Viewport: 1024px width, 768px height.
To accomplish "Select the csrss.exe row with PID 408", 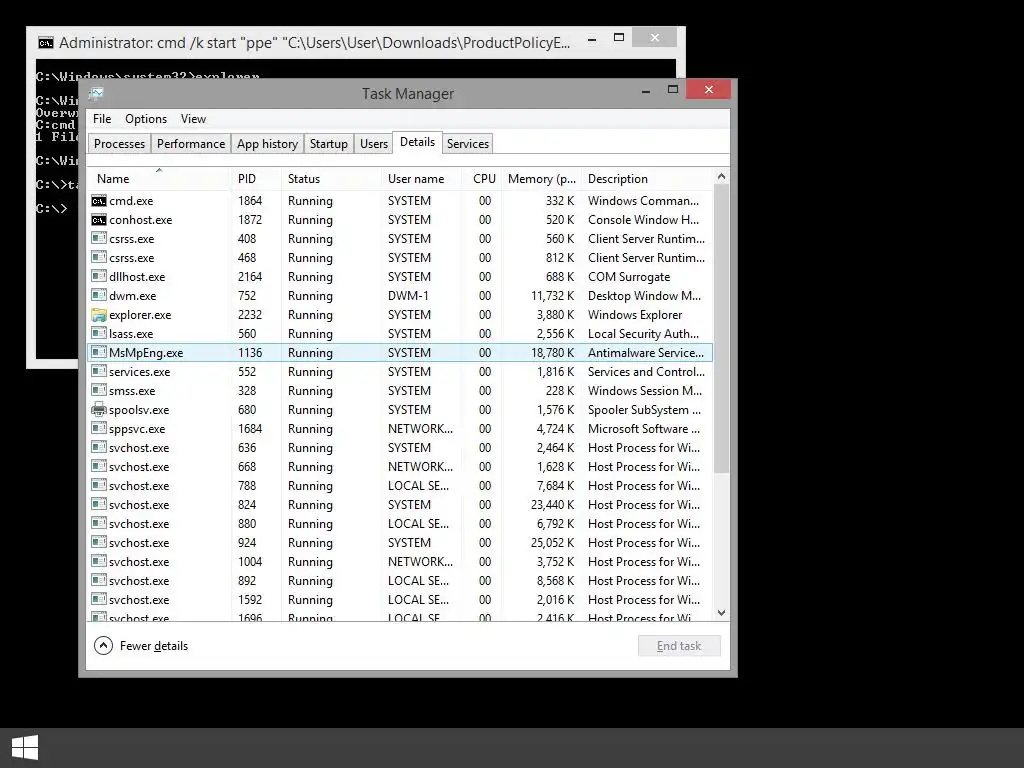I will [400, 239].
